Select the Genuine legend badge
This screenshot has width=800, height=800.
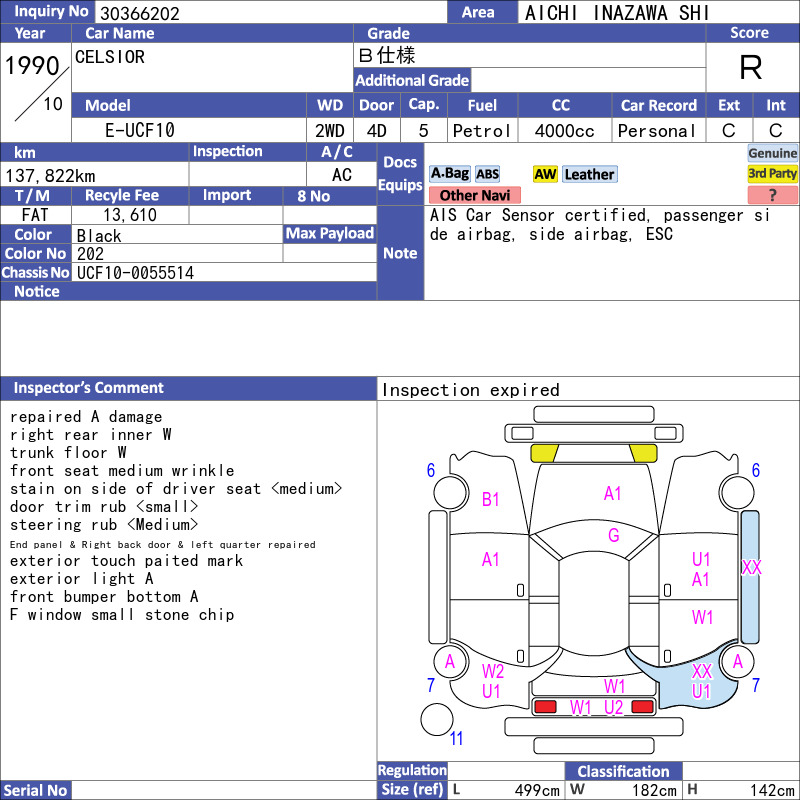click(772, 153)
